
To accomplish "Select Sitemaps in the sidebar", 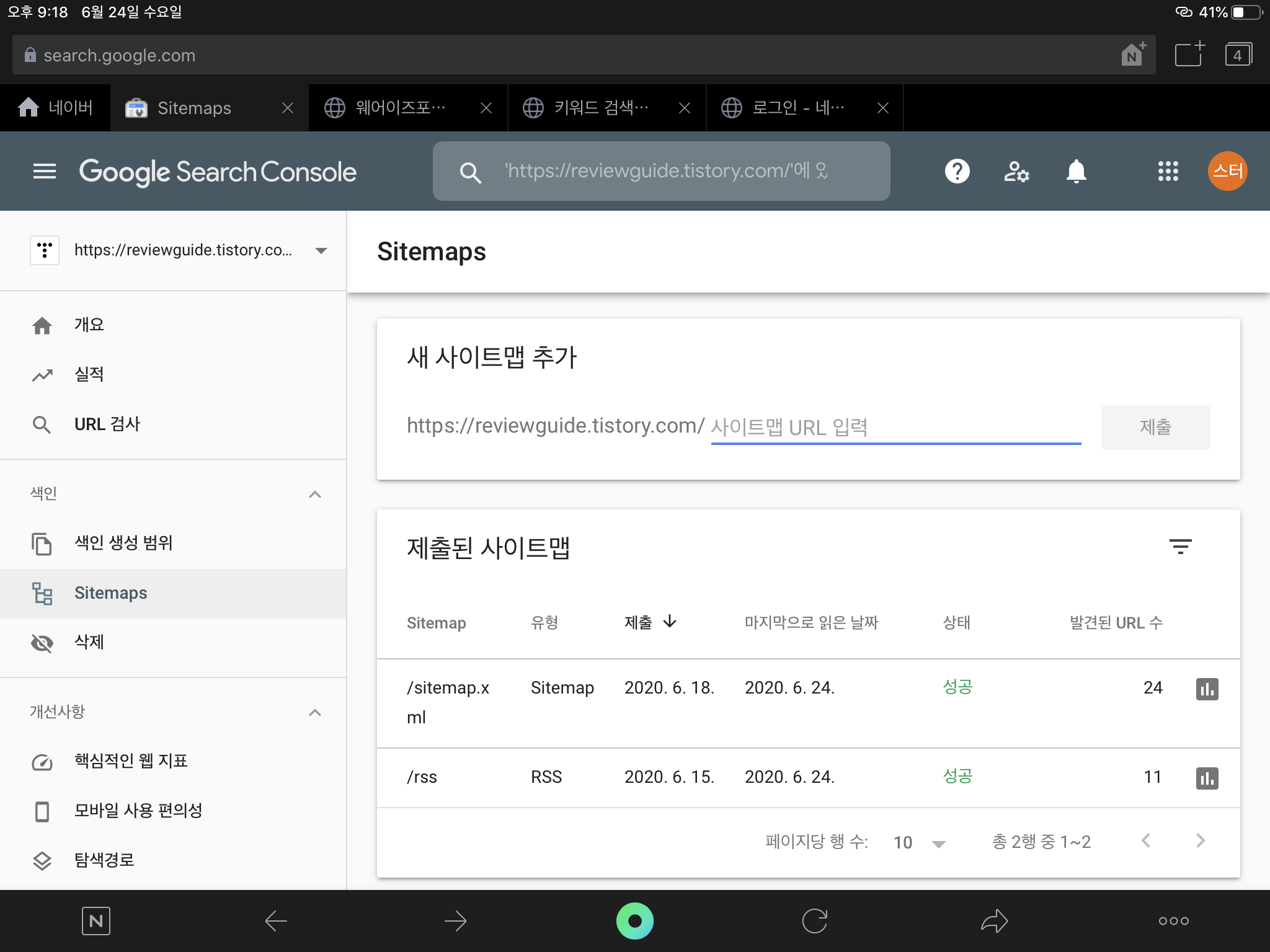I will (173, 593).
